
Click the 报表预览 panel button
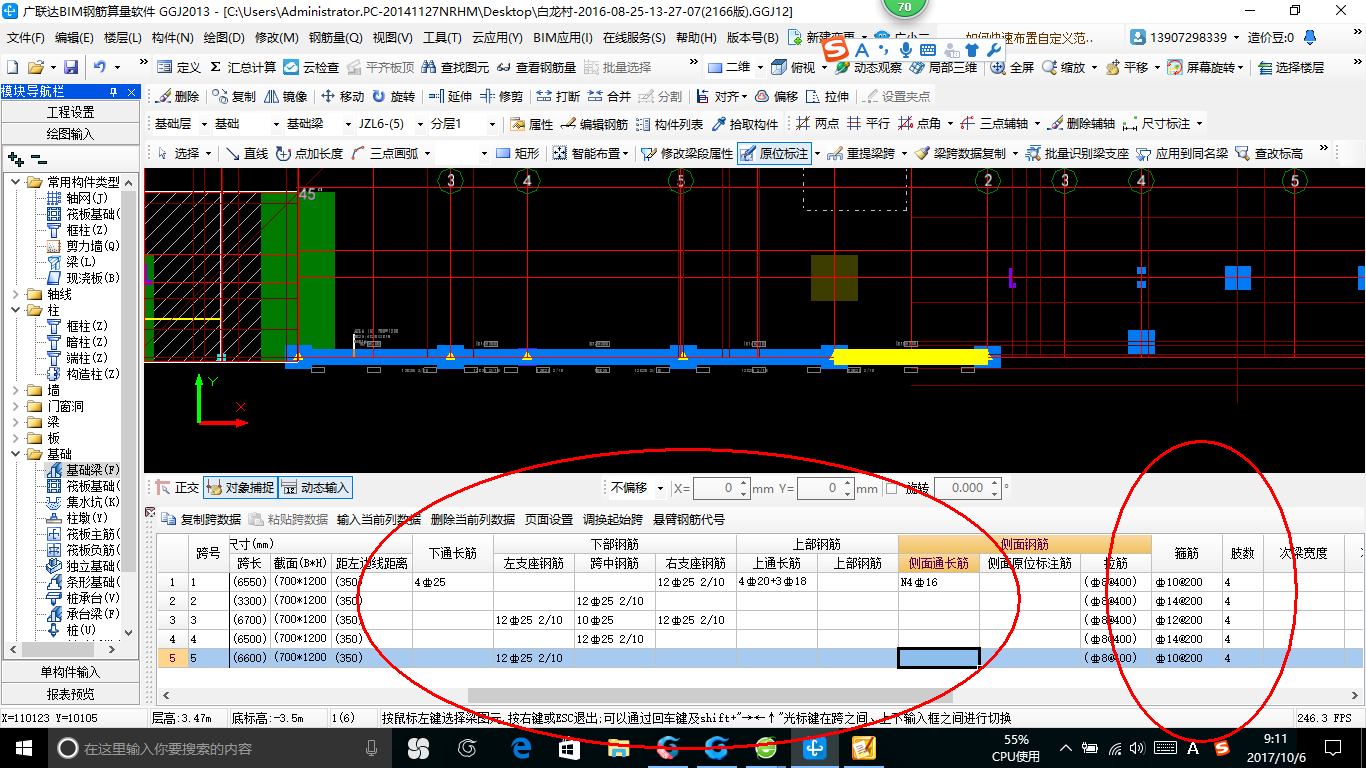coord(71,693)
